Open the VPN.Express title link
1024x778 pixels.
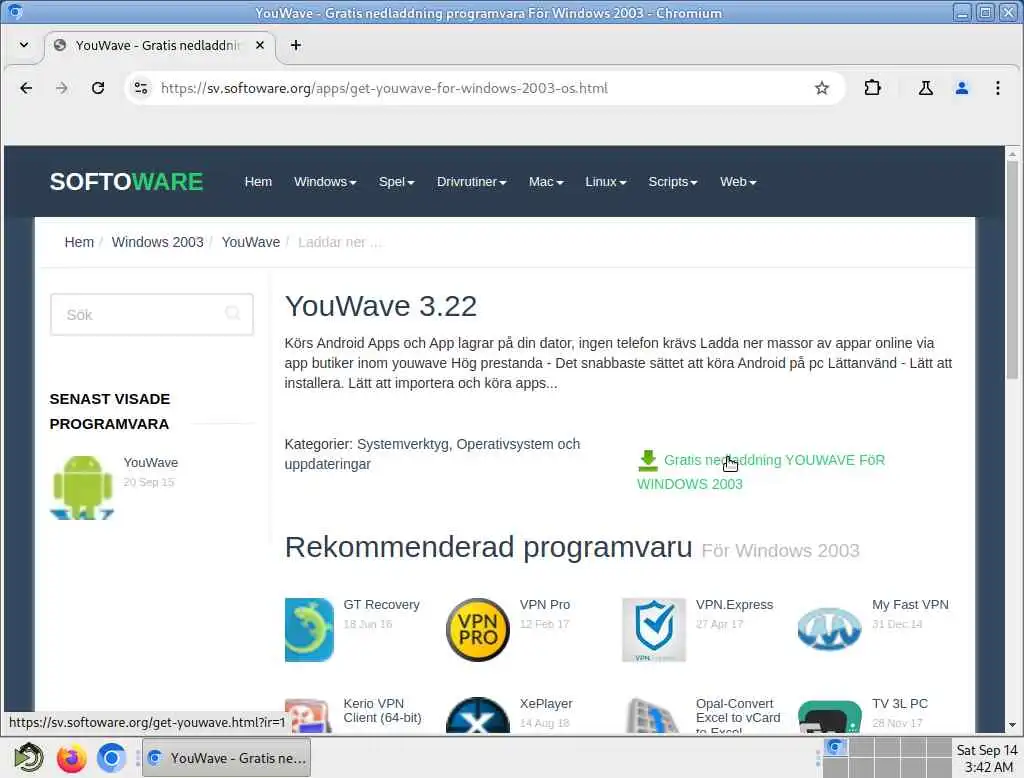[x=734, y=605]
